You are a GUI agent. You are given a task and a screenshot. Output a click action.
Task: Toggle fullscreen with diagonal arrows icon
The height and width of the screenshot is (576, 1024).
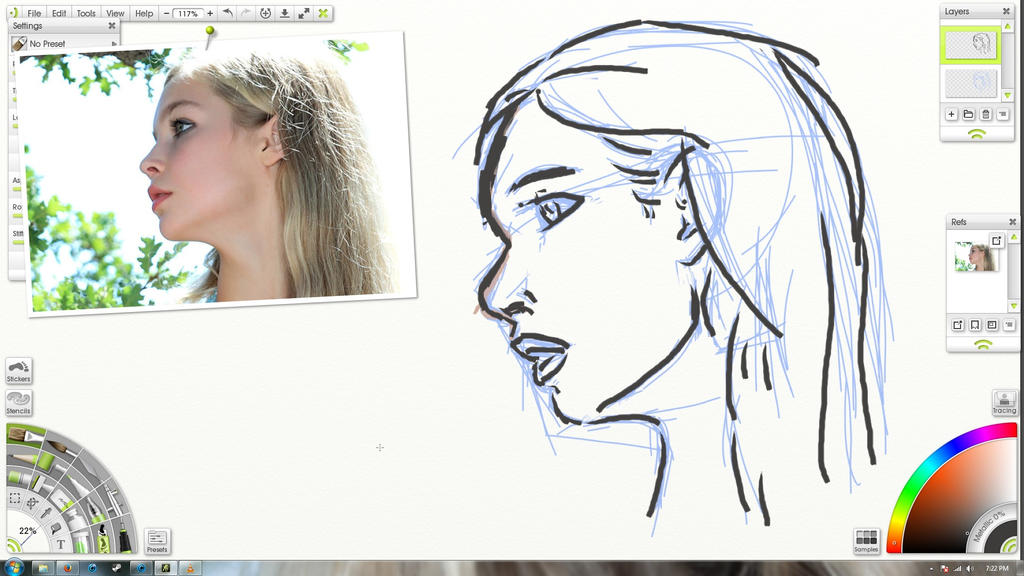pyautogui.click(x=304, y=13)
